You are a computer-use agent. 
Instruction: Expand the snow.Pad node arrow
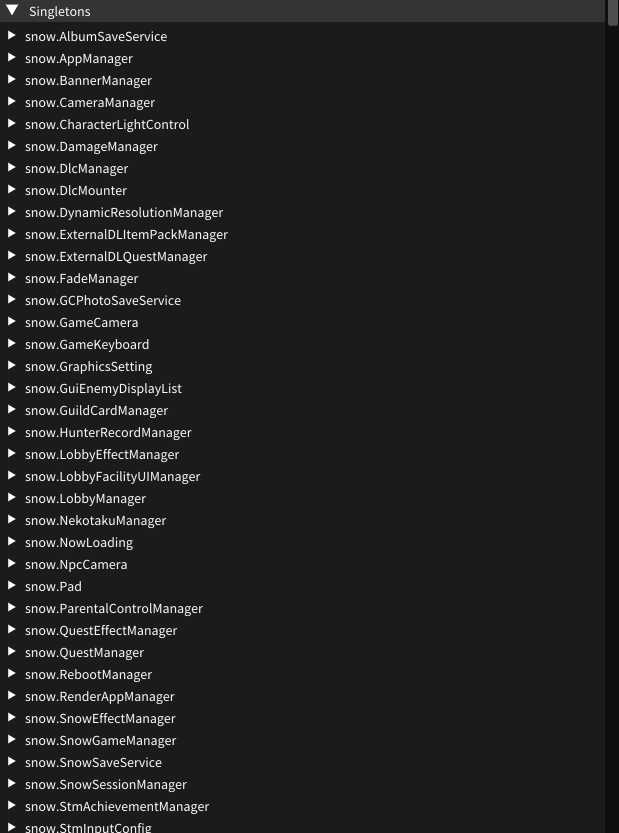point(11,586)
